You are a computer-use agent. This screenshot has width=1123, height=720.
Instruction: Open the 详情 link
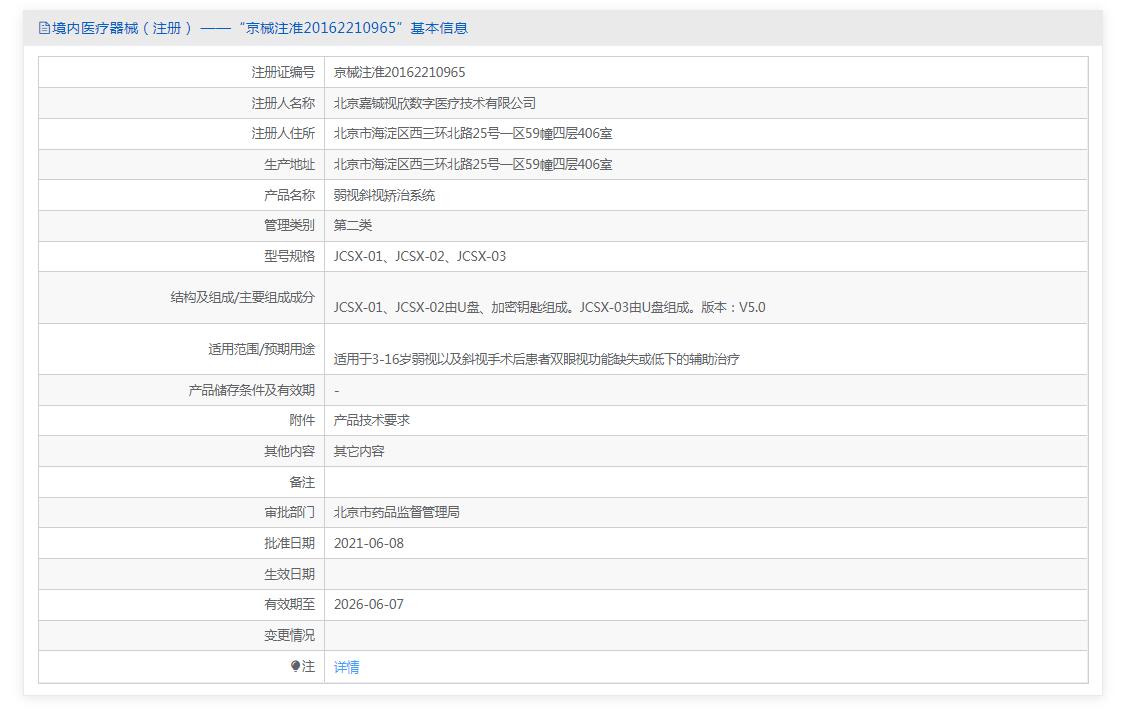(347, 667)
